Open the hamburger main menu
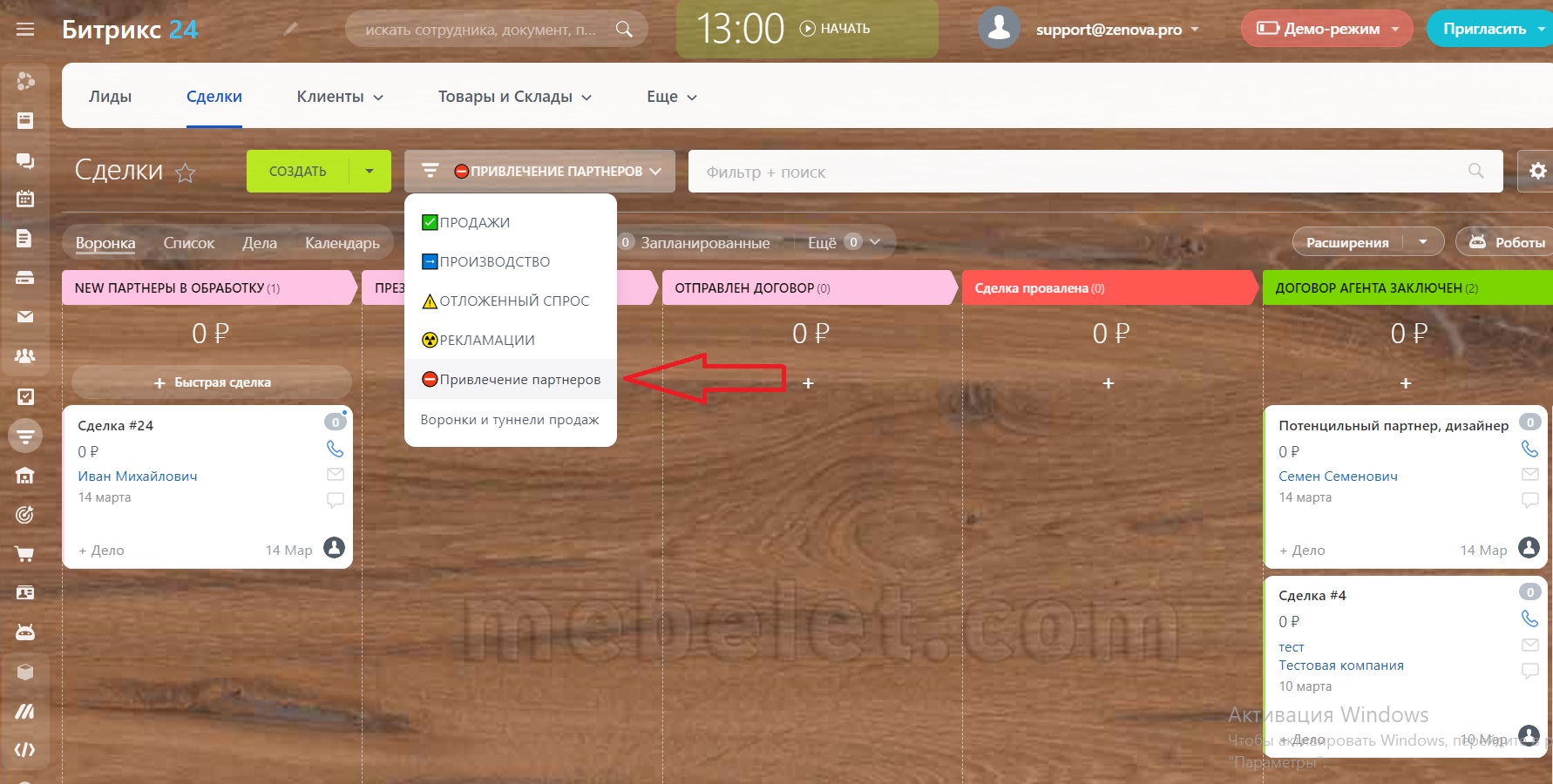 (x=25, y=30)
